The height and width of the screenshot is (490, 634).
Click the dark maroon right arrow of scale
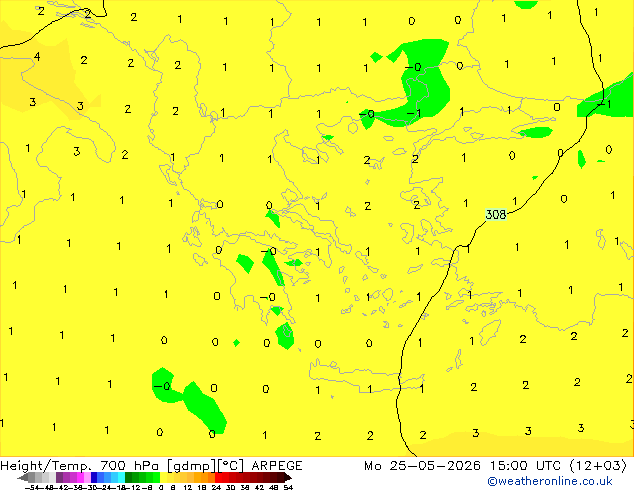[288, 477]
